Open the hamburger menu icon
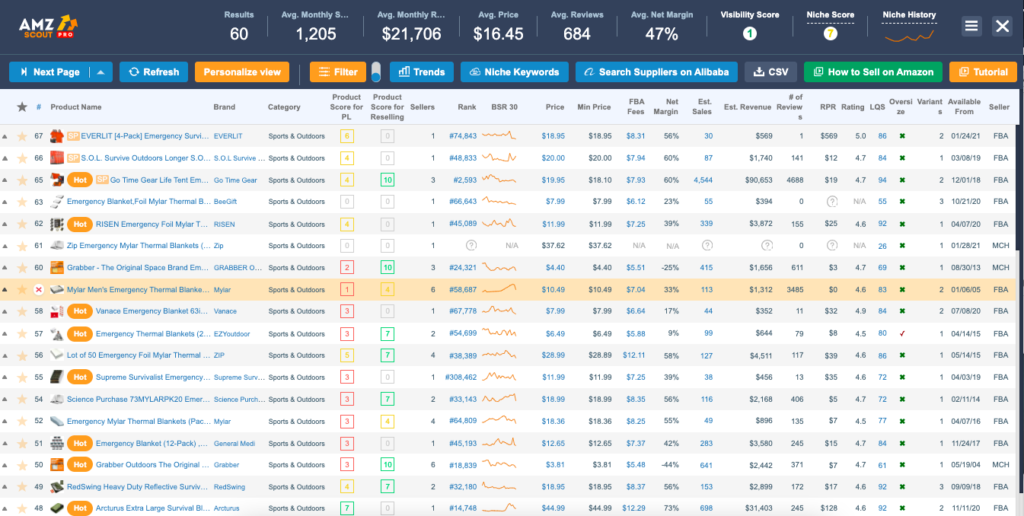The width and height of the screenshot is (1024, 516). (972, 26)
